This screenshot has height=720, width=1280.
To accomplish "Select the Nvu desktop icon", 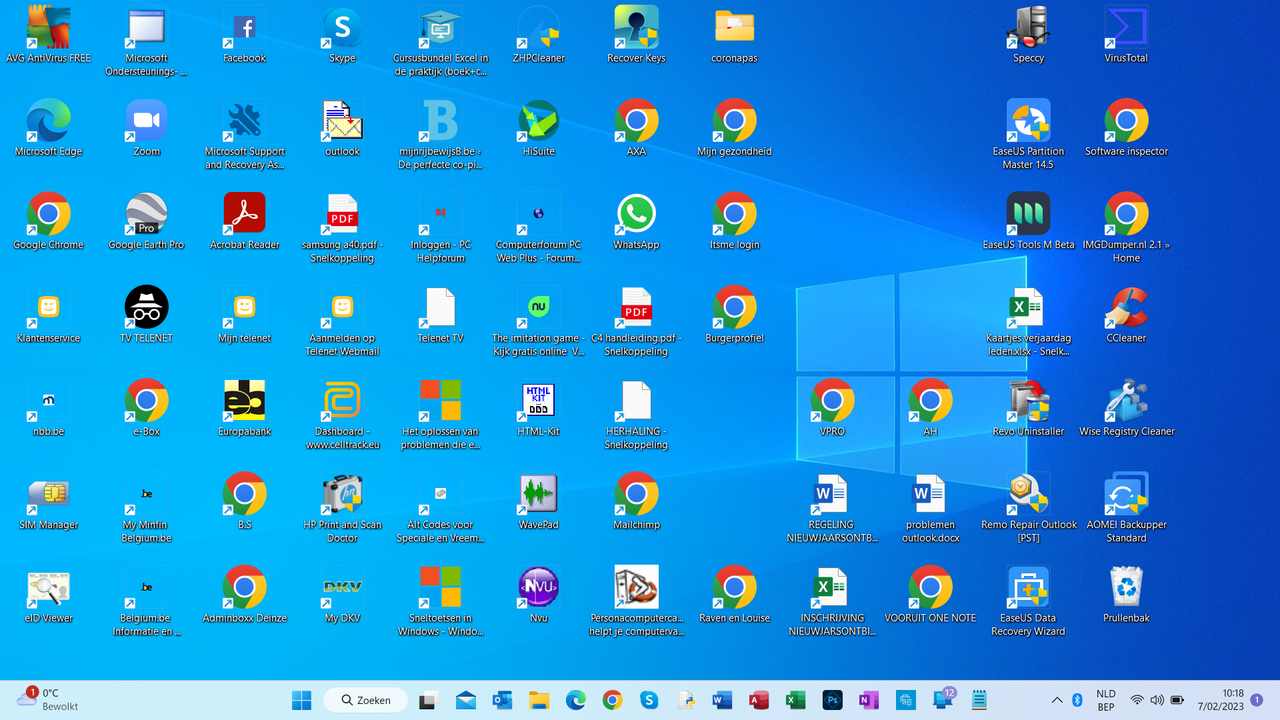I will coord(538,595).
